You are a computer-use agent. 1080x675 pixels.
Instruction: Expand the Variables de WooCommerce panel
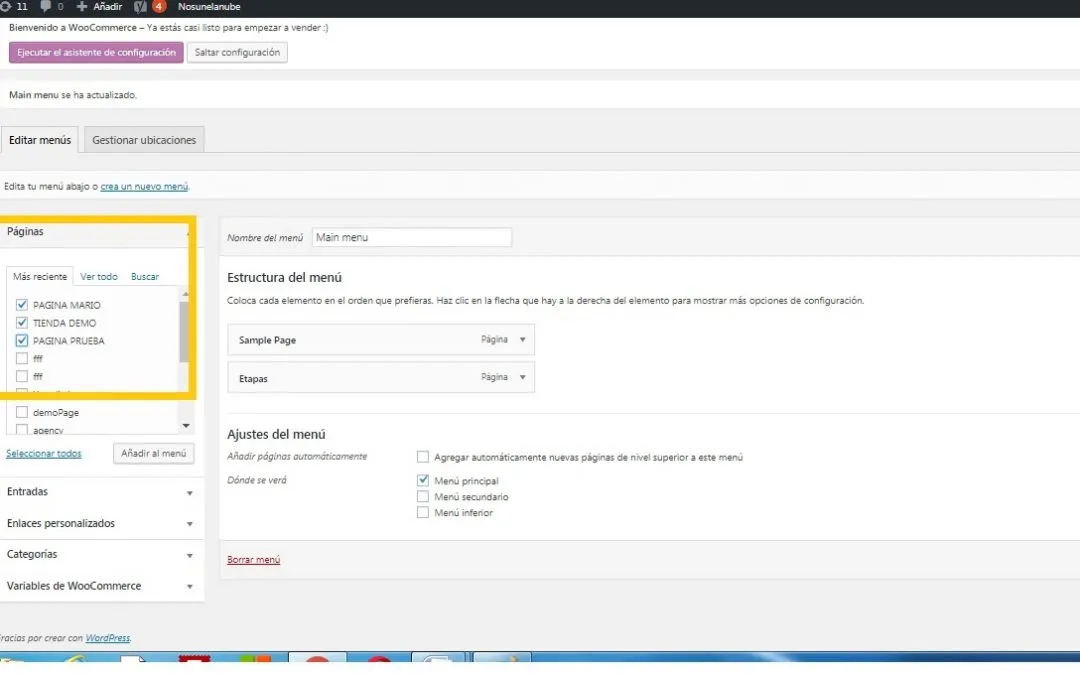[x=189, y=587]
